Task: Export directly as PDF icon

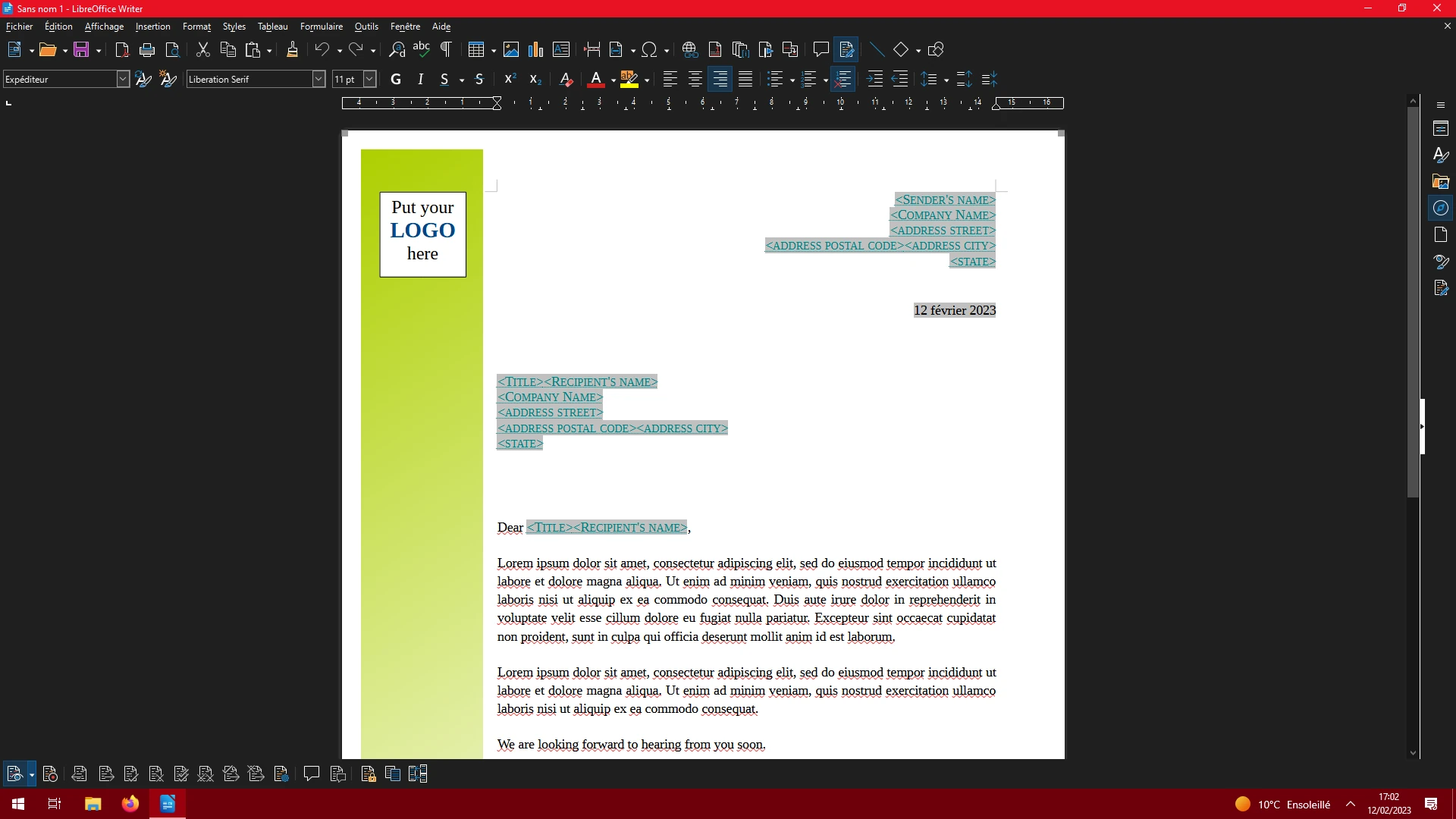Action: (x=122, y=50)
